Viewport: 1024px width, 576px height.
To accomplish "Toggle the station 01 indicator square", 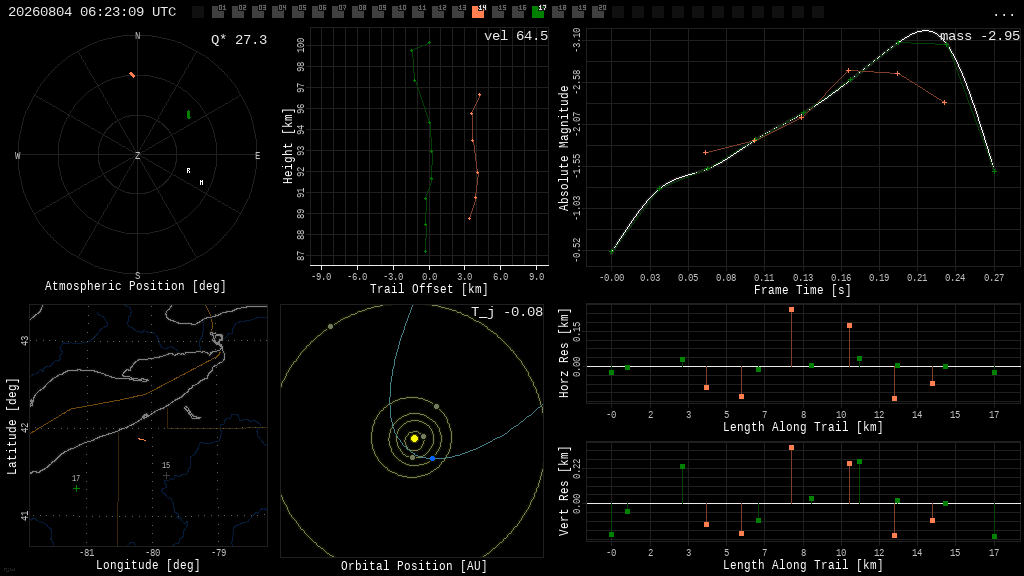I will [x=218, y=12].
